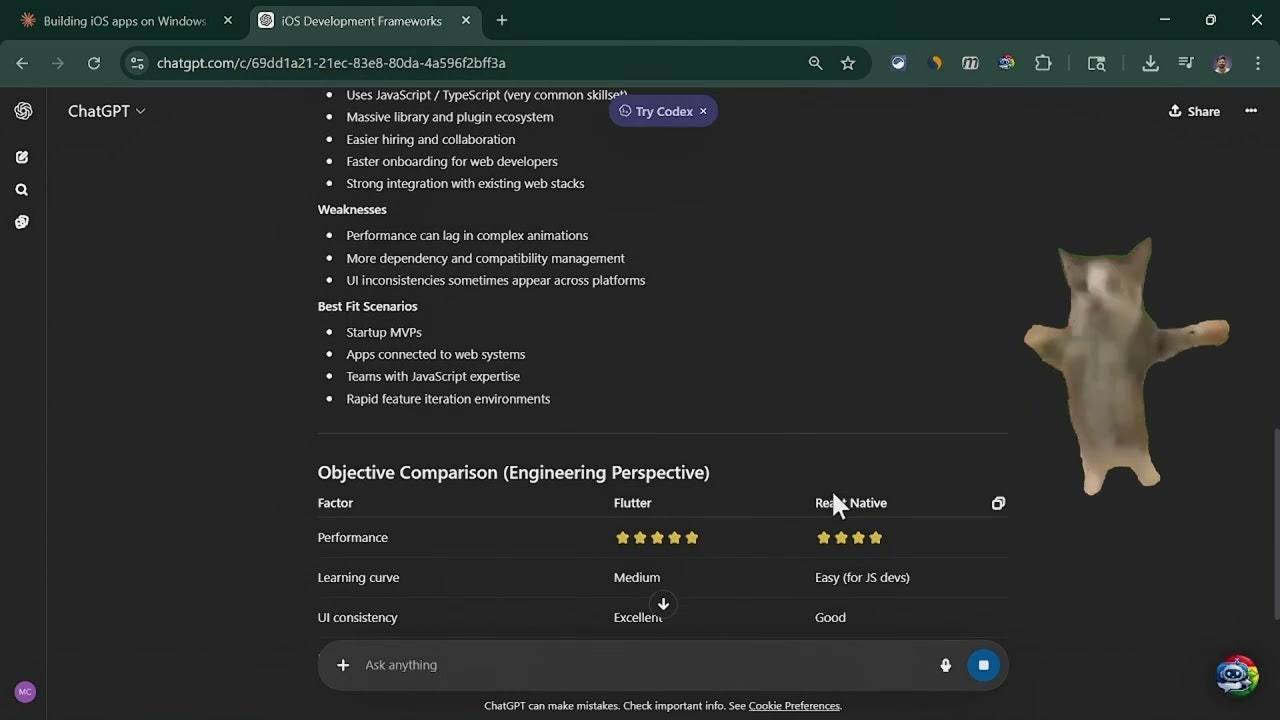Jump to latest message with the down arrow
Image resolution: width=1280 pixels, height=720 pixels.
tap(663, 604)
